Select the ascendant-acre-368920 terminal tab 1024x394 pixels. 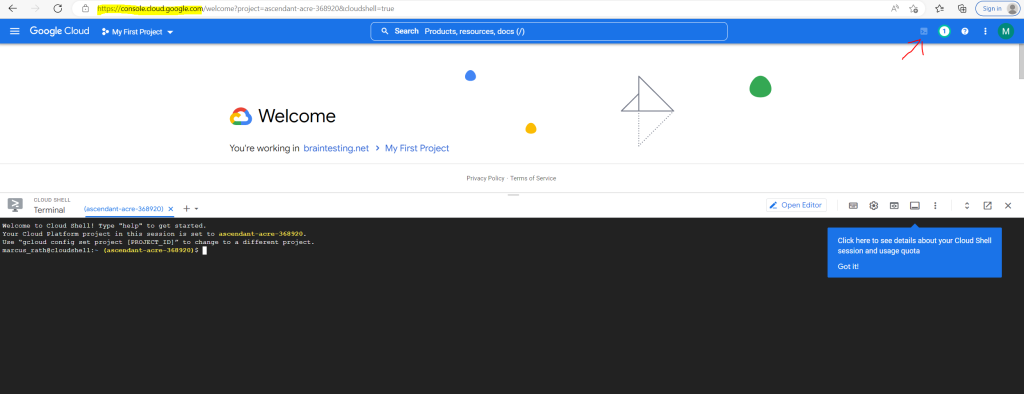pos(123,208)
